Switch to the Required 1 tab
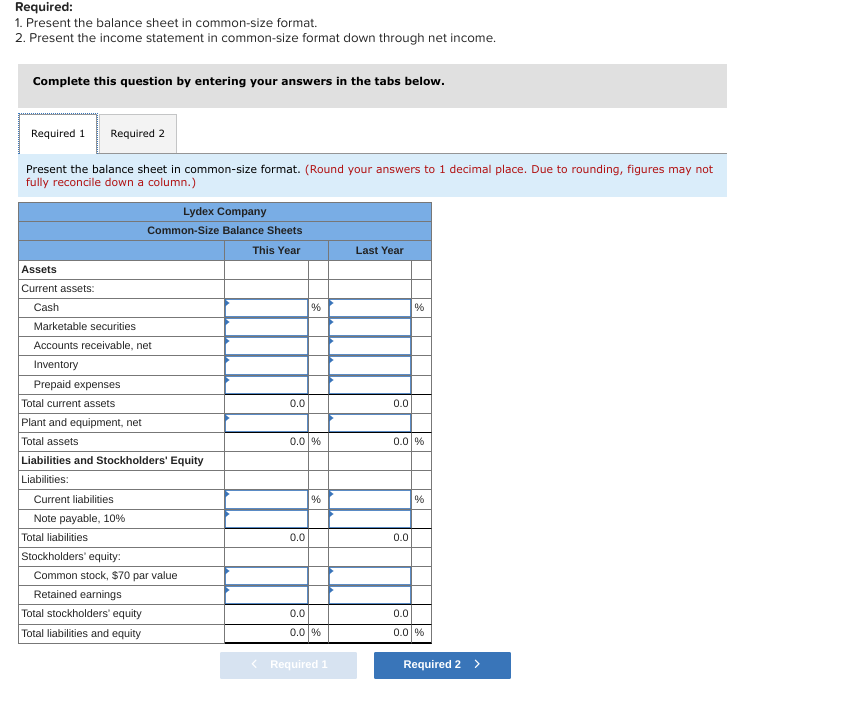 pyautogui.click(x=57, y=133)
